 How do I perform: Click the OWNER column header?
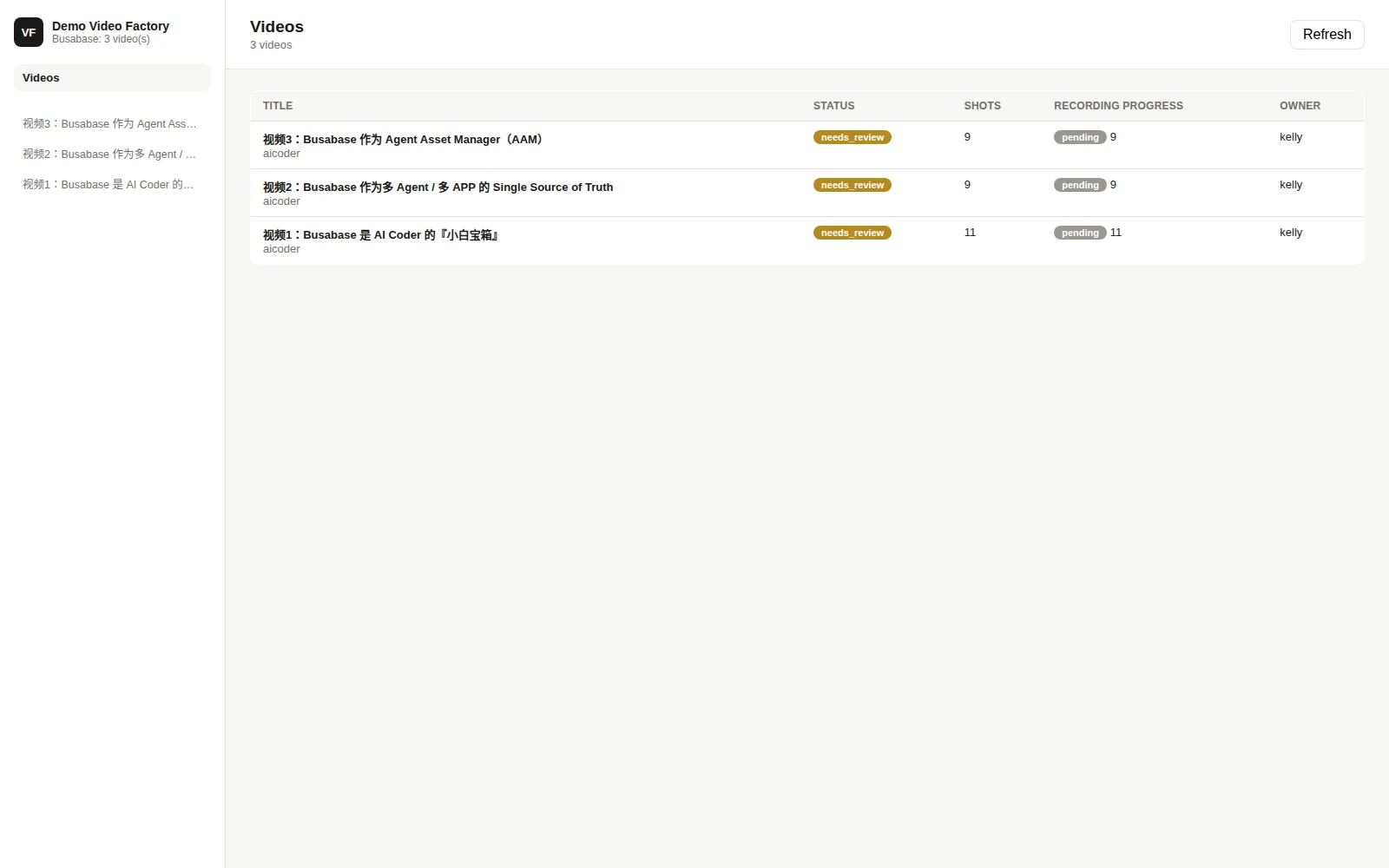coord(1300,106)
